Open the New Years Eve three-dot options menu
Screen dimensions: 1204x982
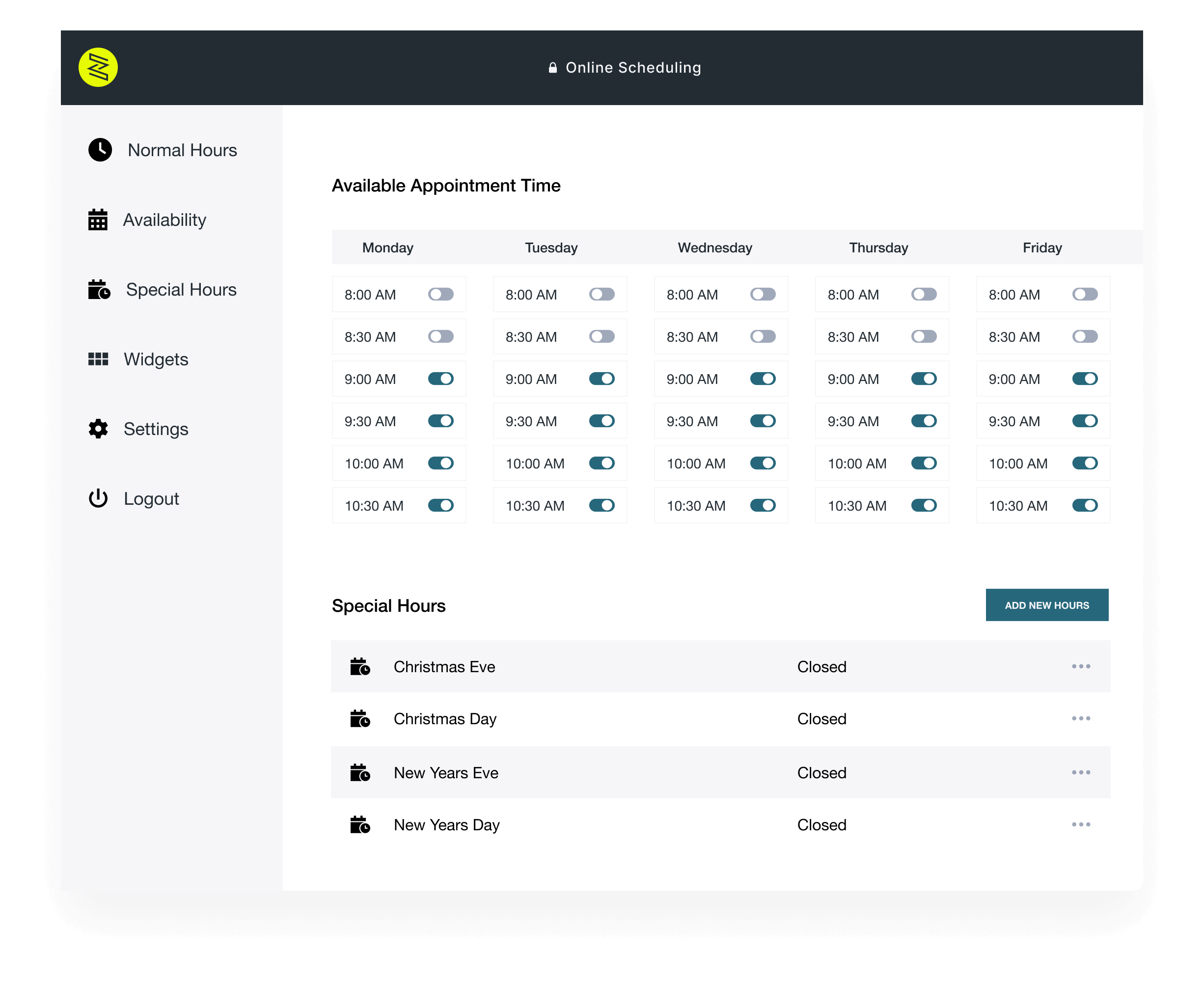click(1081, 773)
